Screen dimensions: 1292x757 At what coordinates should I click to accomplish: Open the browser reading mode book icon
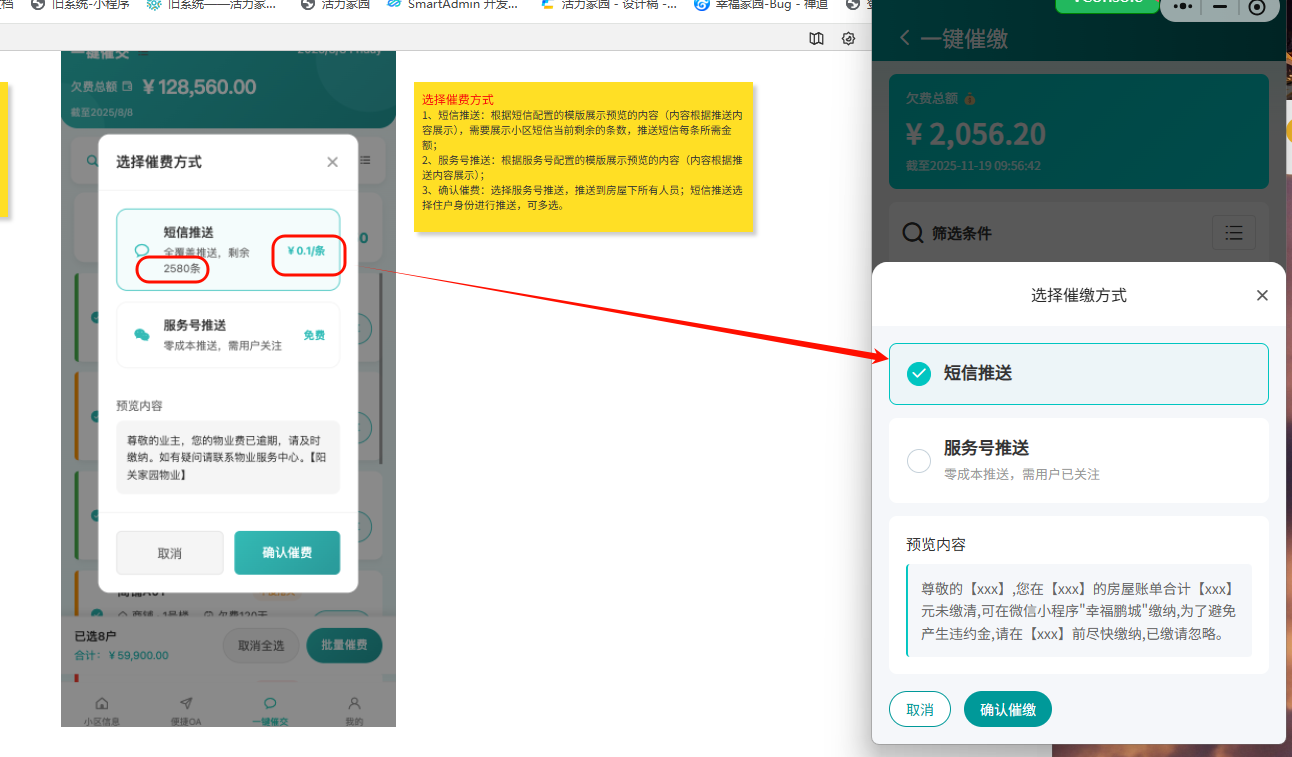point(817,38)
